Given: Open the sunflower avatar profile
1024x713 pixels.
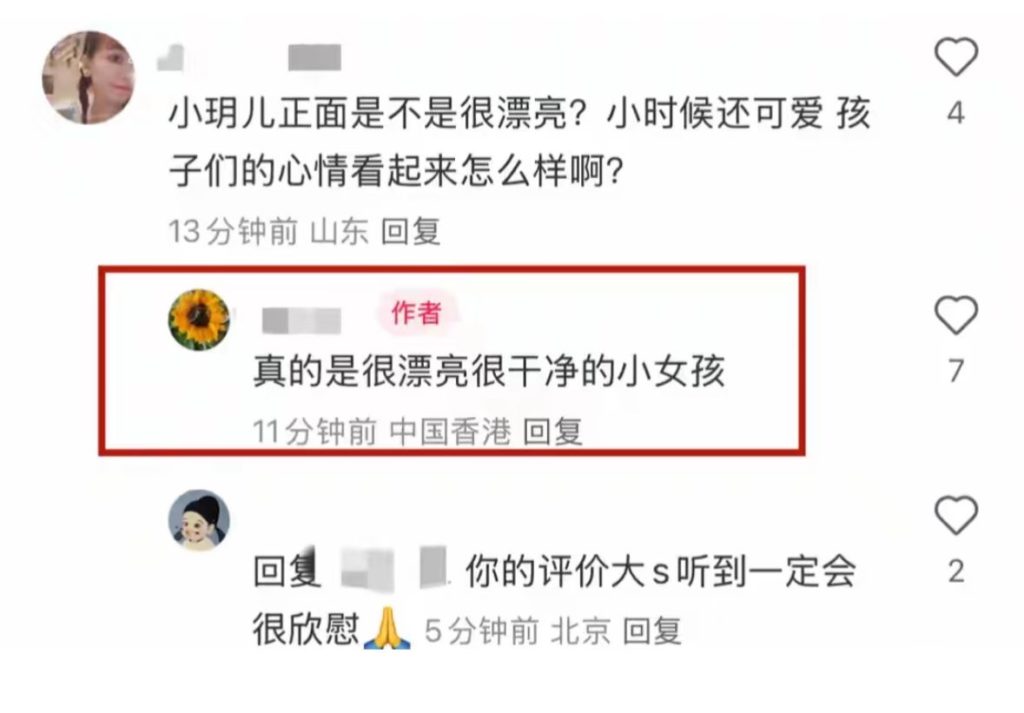Looking at the screenshot, I should click(x=199, y=319).
